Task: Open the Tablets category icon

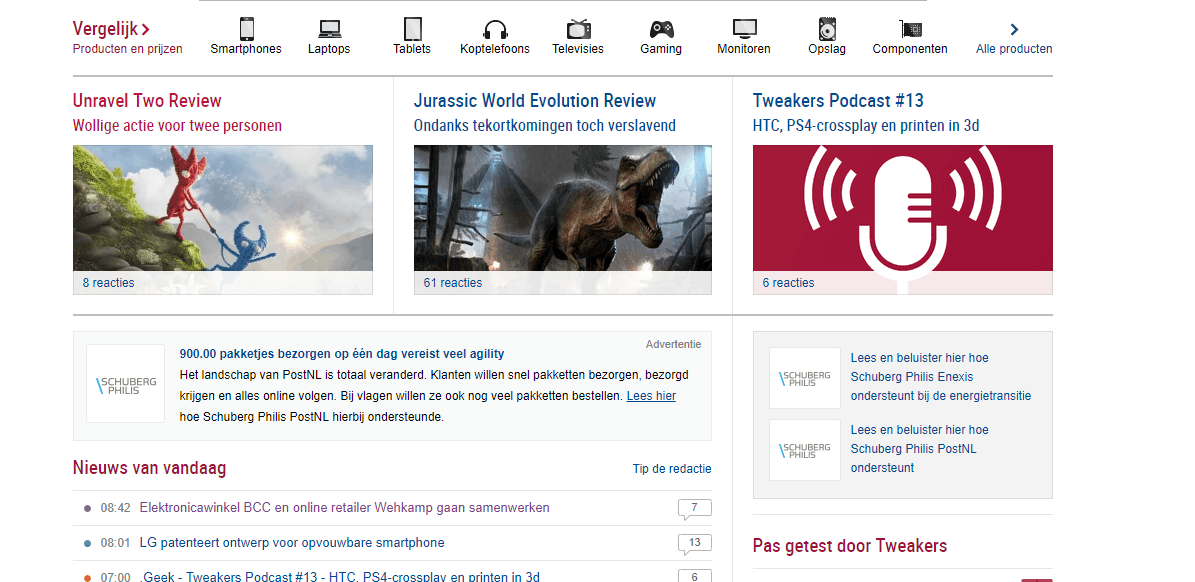Action: 412,29
